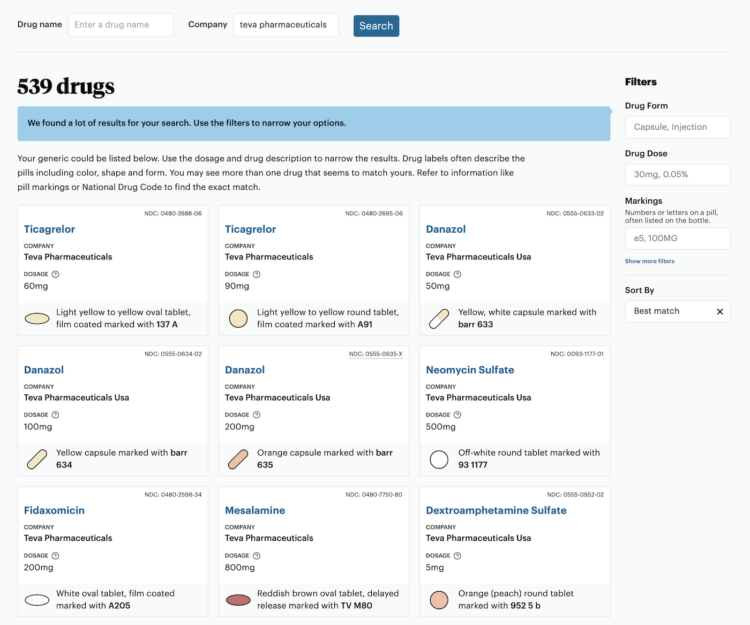Image resolution: width=750 pixels, height=625 pixels.
Task: Click the reddish brown Mesalamine tablet icon
Action: tap(238, 600)
